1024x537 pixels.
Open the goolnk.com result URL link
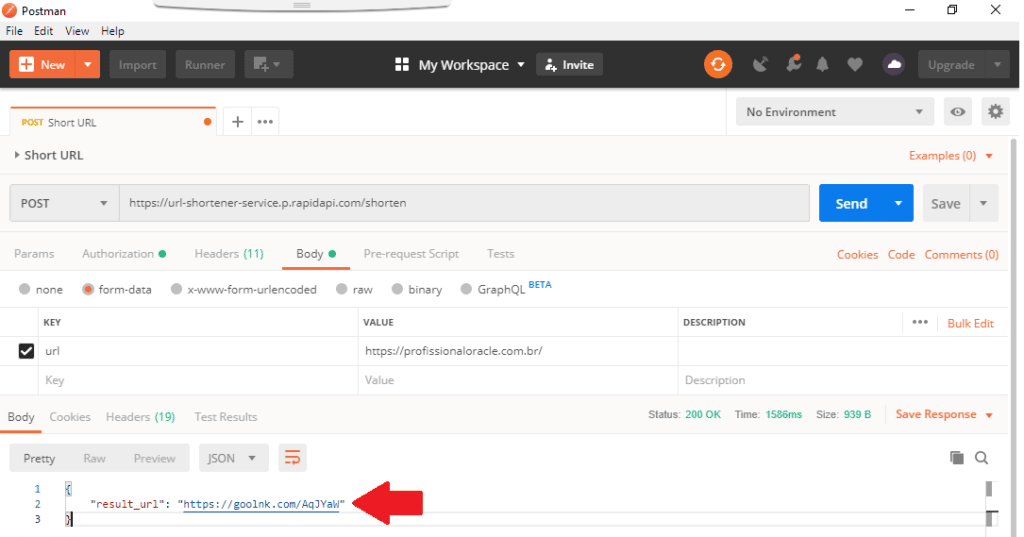261,504
